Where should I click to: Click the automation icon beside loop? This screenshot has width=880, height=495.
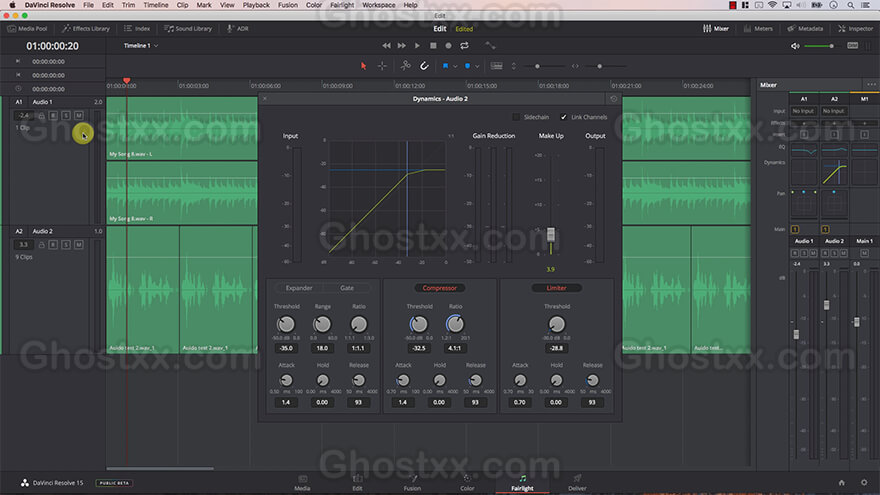[490, 45]
